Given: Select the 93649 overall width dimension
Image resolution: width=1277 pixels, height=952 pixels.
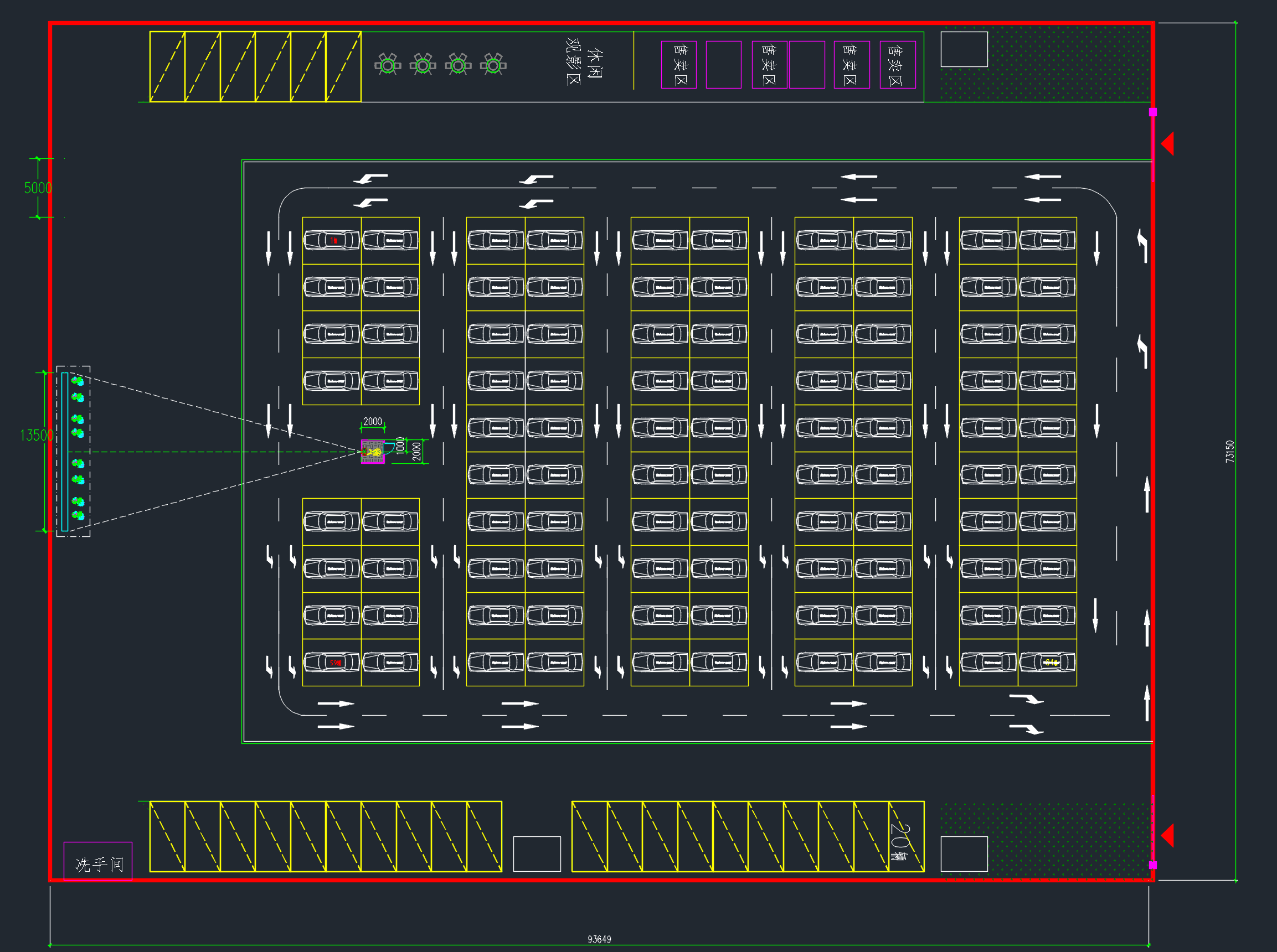Looking at the screenshot, I should [x=599, y=939].
